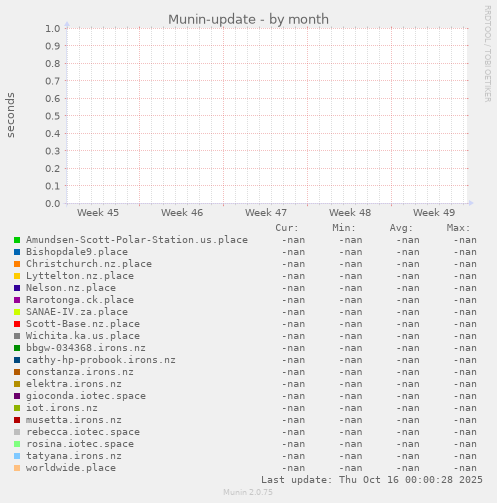This screenshot has height=503, width=497.
Task: Click the Week 49 axis label
Action: [434, 213]
